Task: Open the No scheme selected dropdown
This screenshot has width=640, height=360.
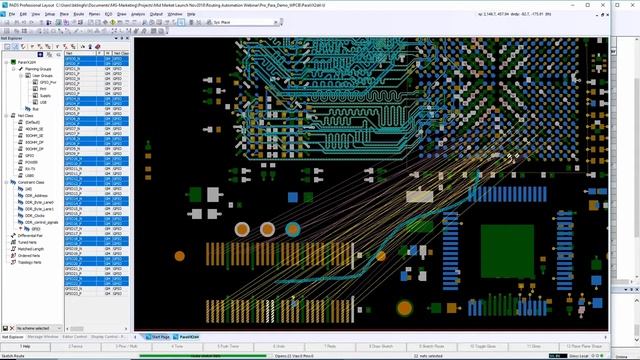Action: [x=39, y=328]
